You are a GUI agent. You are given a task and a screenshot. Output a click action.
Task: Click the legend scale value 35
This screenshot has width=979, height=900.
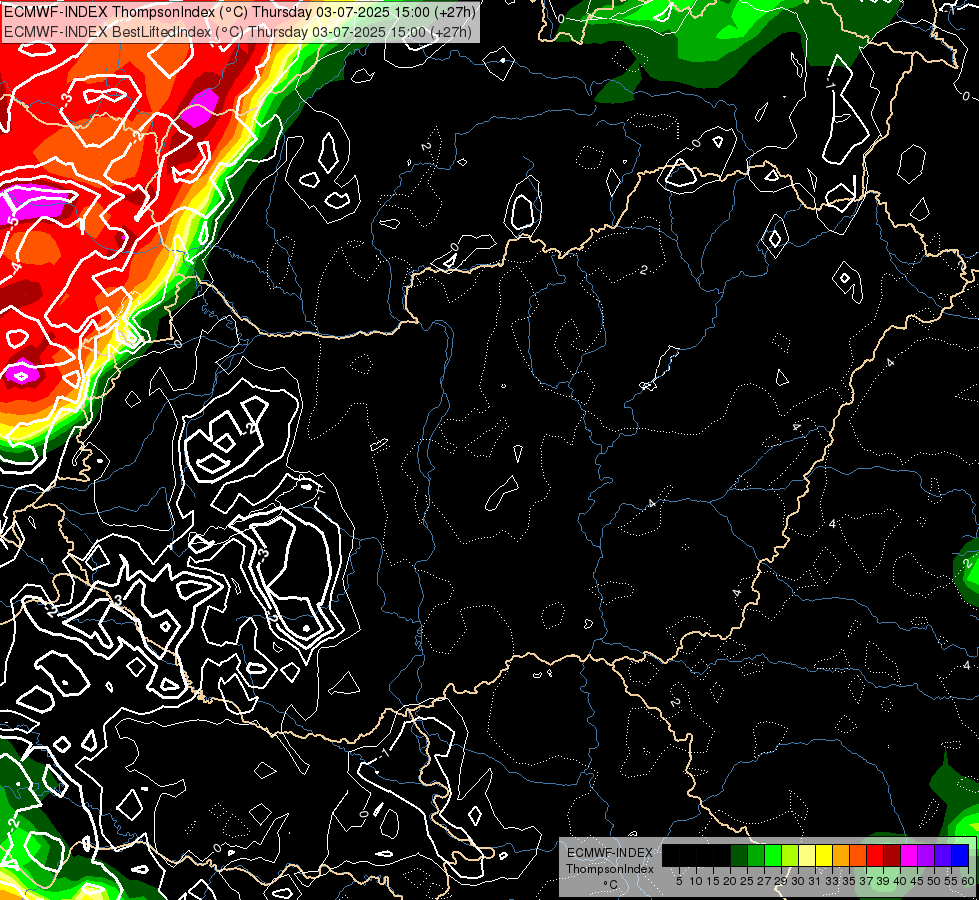click(x=850, y=881)
